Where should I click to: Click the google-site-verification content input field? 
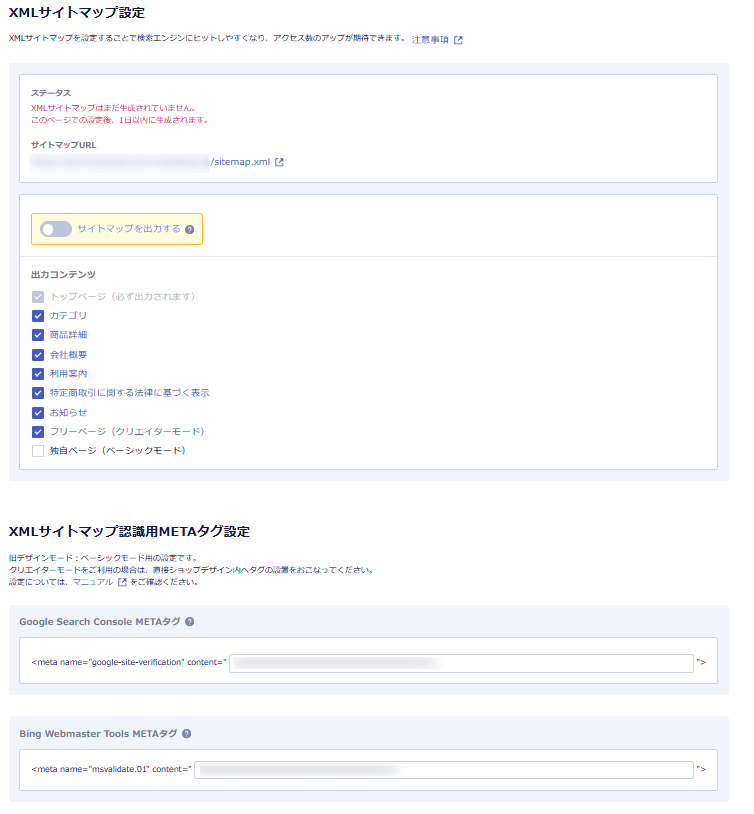[x=460, y=663]
